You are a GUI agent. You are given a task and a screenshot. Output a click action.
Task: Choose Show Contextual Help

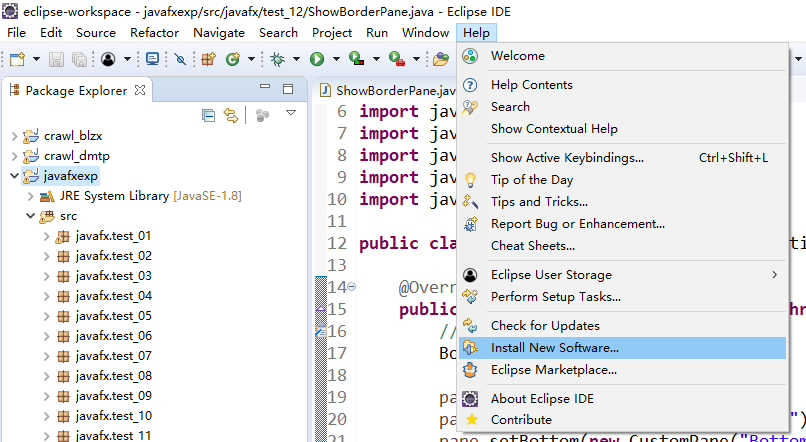point(622,128)
